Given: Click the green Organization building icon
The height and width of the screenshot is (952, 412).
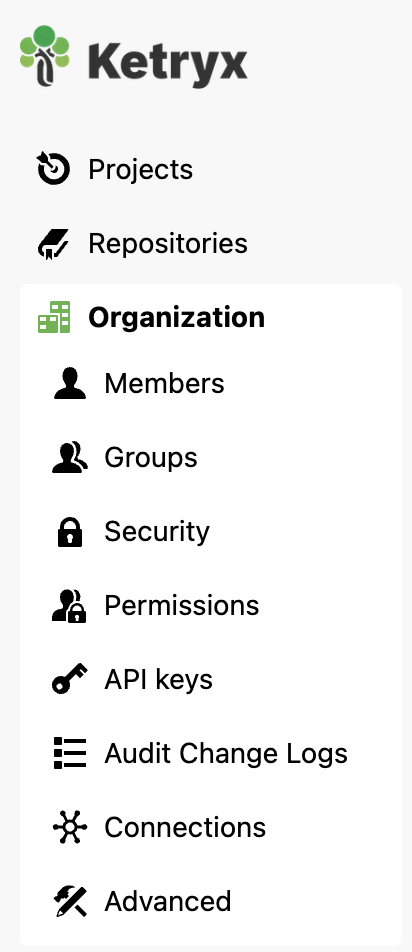Looking at the screenshot, I should (x=54, y=317).
